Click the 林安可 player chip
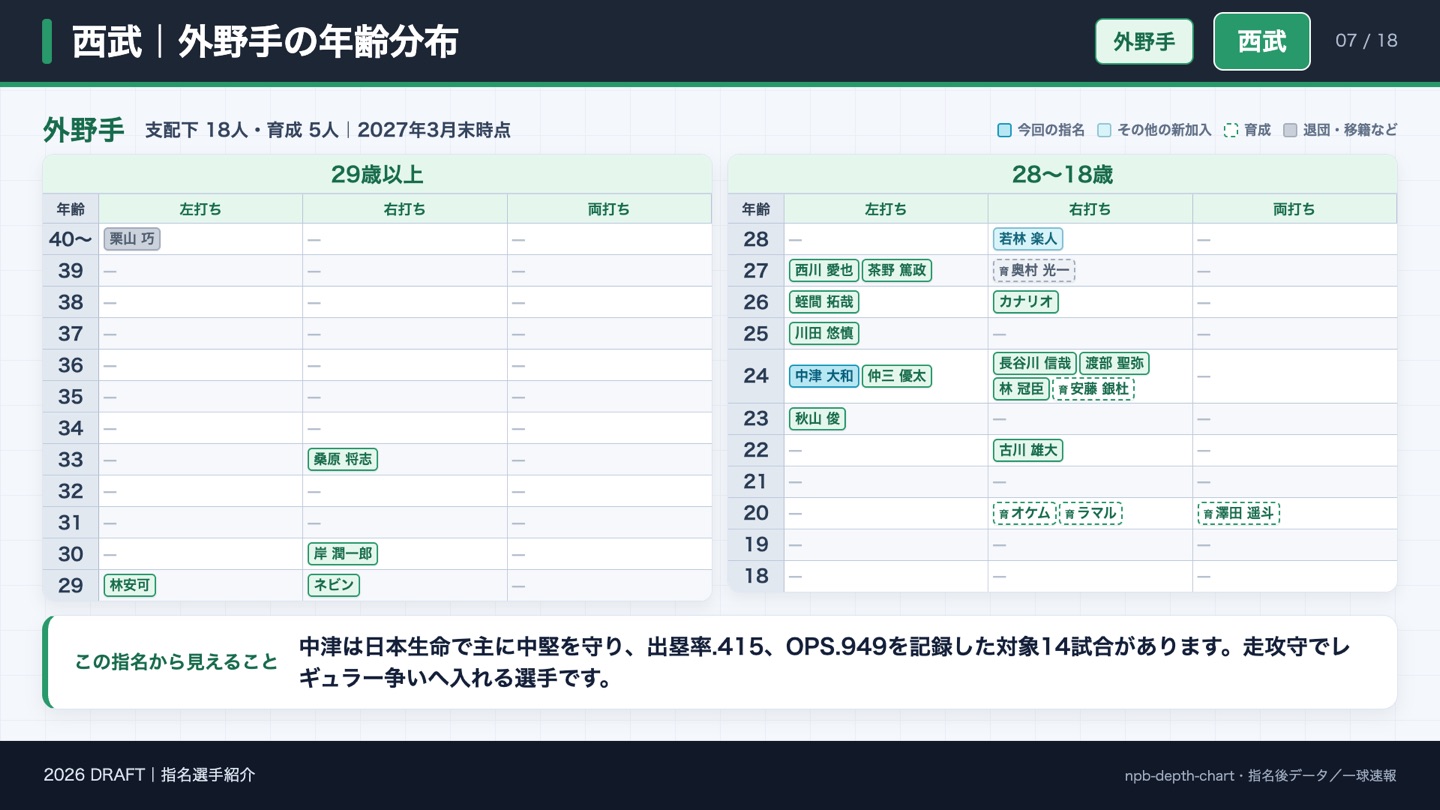 tap(130, 586)
